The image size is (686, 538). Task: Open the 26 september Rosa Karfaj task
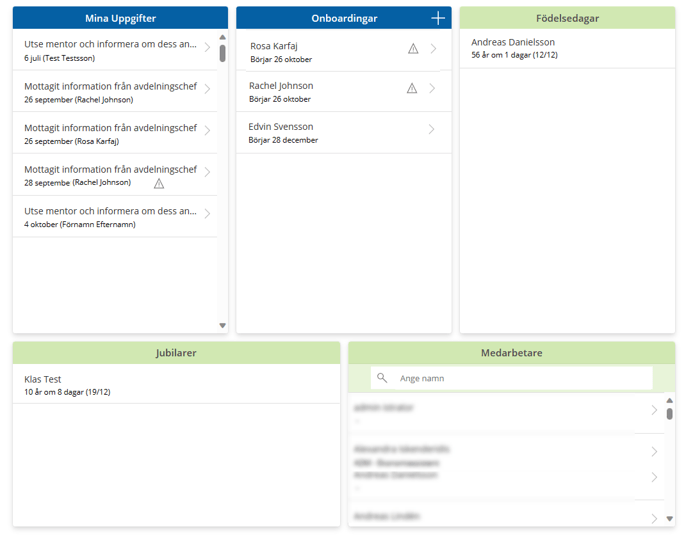click(110, 134)
